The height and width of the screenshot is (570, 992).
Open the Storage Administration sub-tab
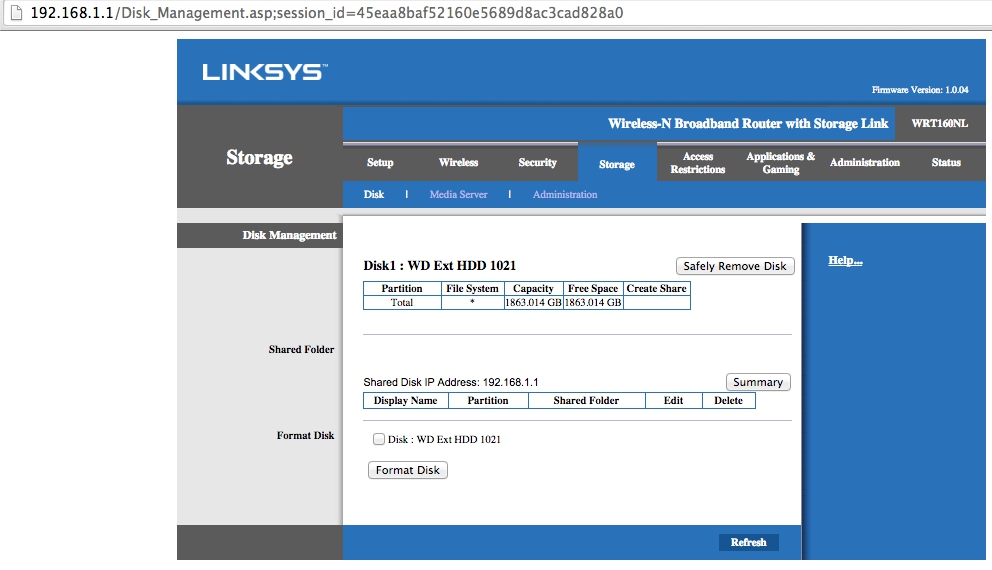(565, 194)
